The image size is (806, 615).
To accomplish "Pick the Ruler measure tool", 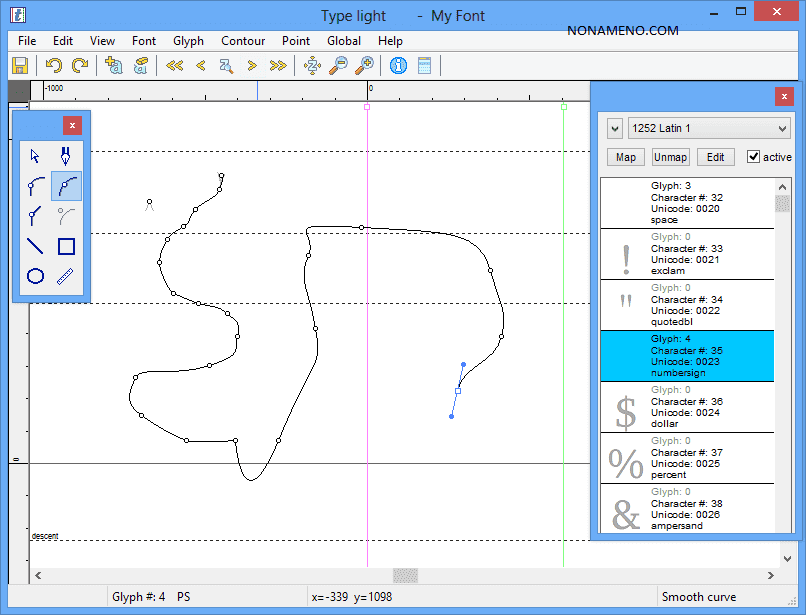I will 66,276.
